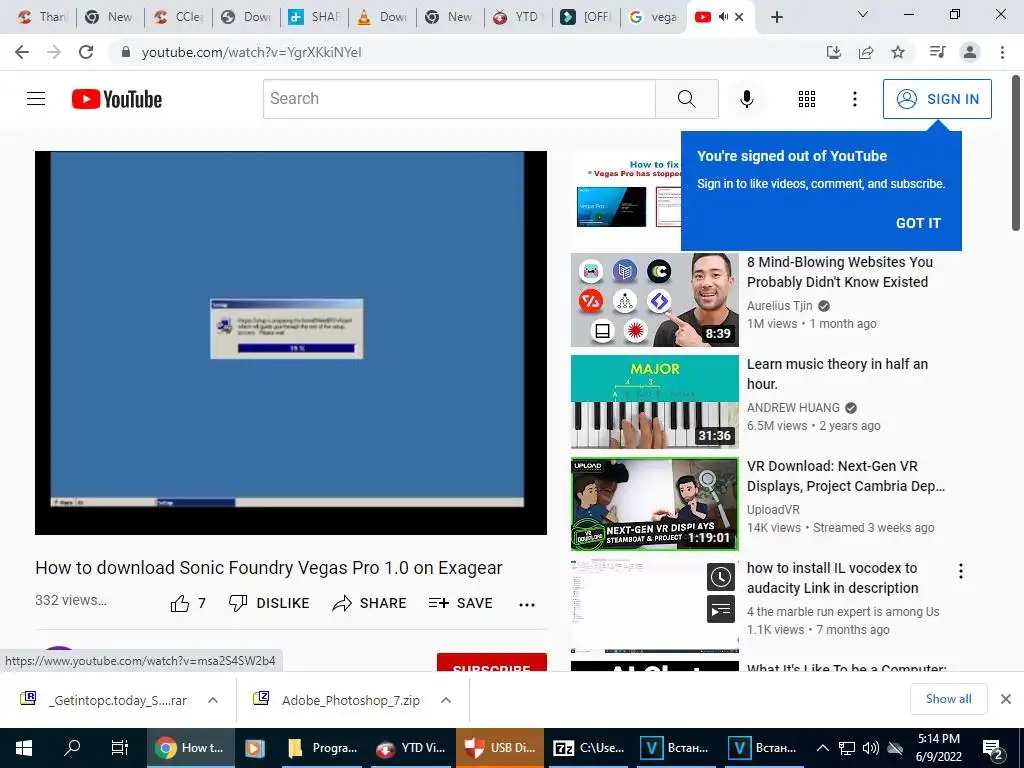Switch to the Google vegas search tab
1024x768 pixels.
click(x=654, y=17)
